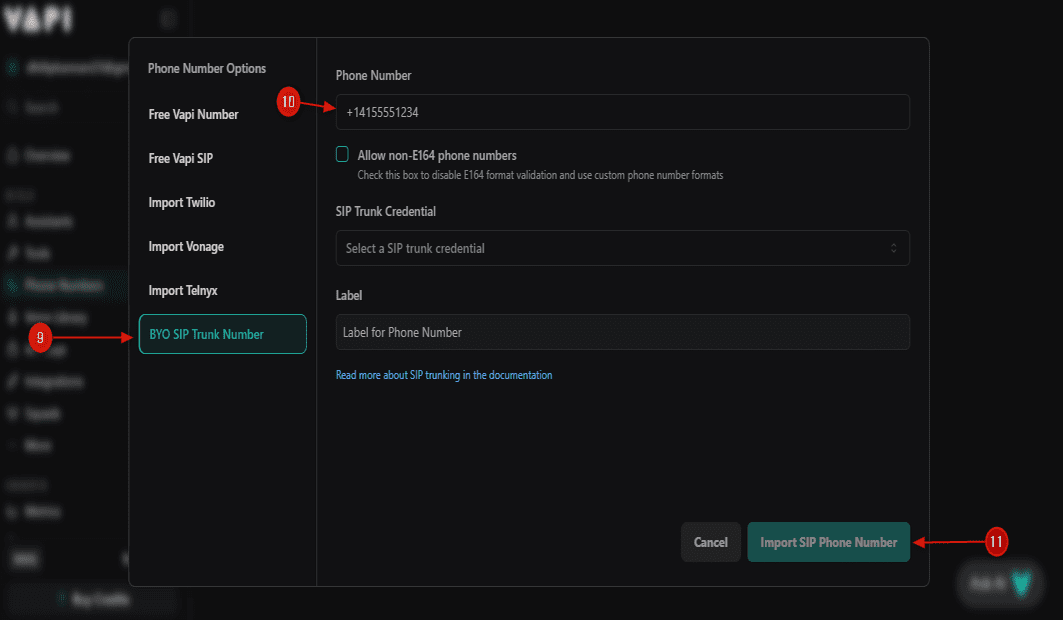
Task: Click the Voice Library icon
Action: 11,317
